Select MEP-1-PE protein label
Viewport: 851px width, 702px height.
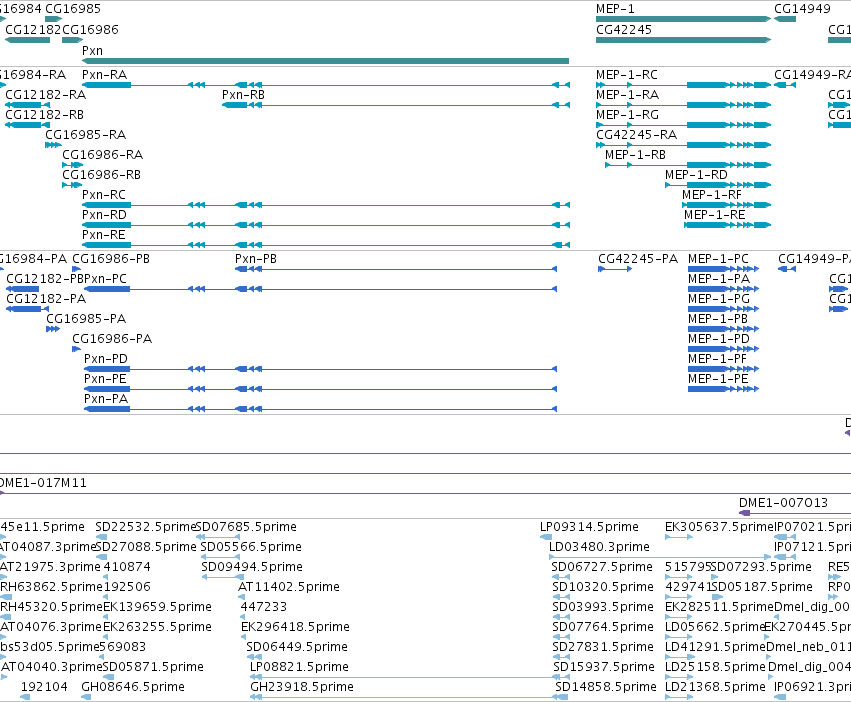coord(719,378)
